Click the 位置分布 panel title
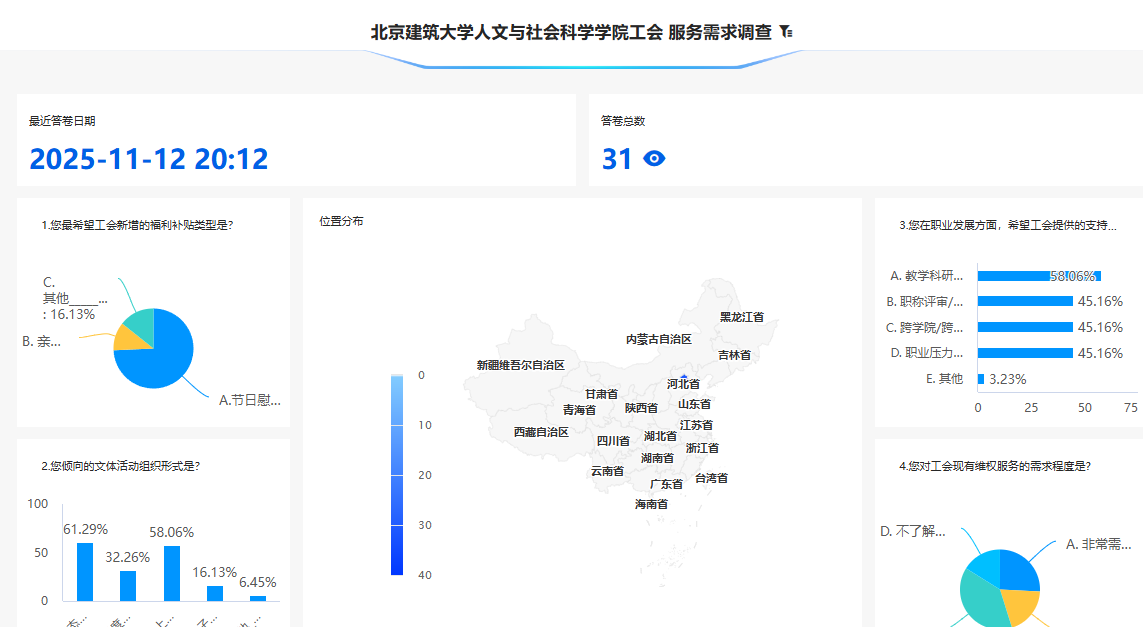The height and width of the screenshot is (627, 1143). (x=341, y=221)
